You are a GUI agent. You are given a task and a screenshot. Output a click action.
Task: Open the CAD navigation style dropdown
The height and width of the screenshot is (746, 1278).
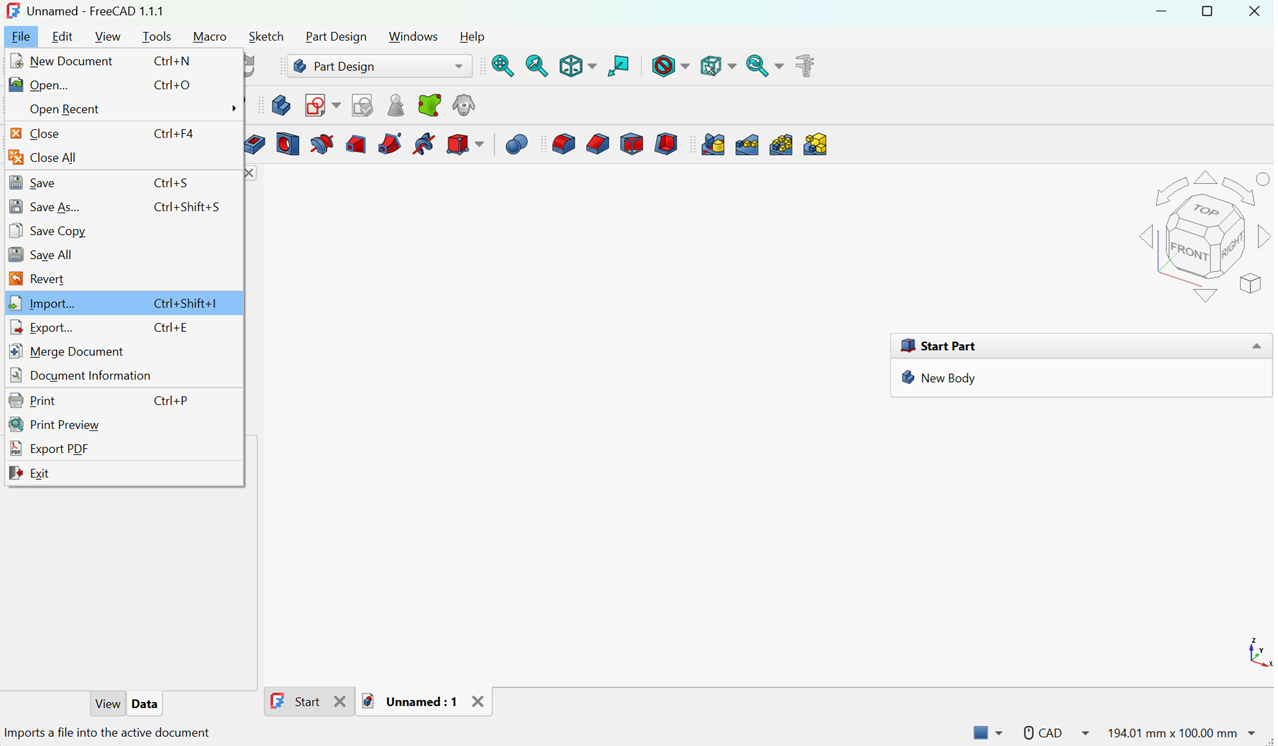[x=1055, y=733]
